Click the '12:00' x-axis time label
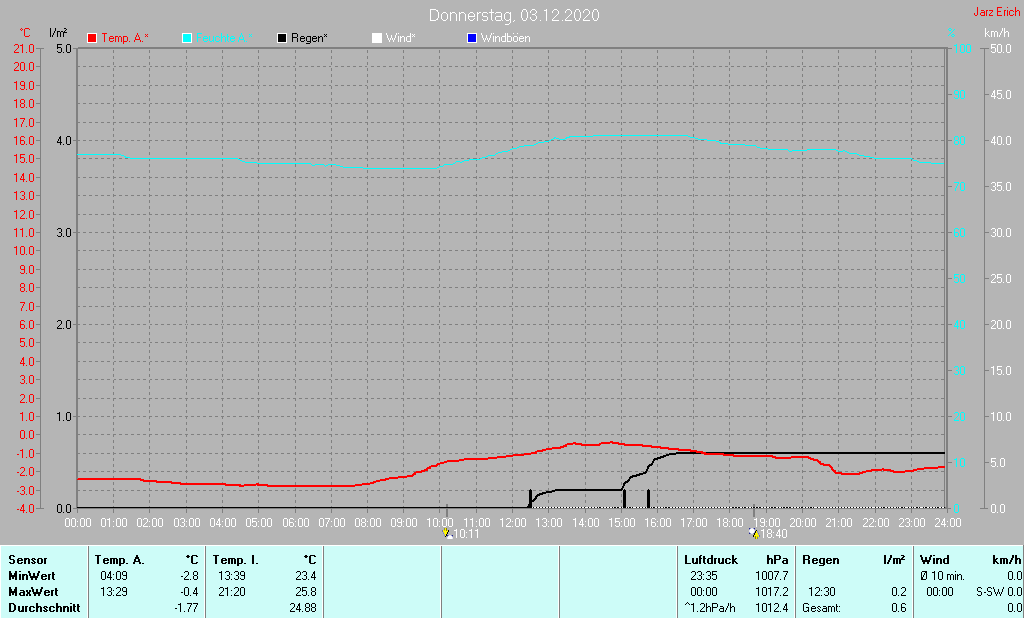The width and height of the screenshot is (1024, 618). (x=513, y=523)
